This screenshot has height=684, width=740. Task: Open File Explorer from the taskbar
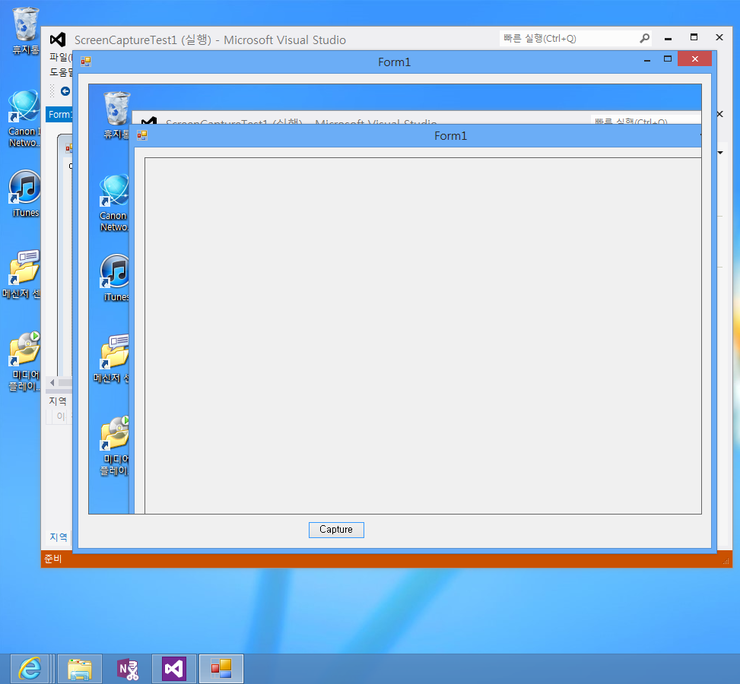(x=79, y=669)
